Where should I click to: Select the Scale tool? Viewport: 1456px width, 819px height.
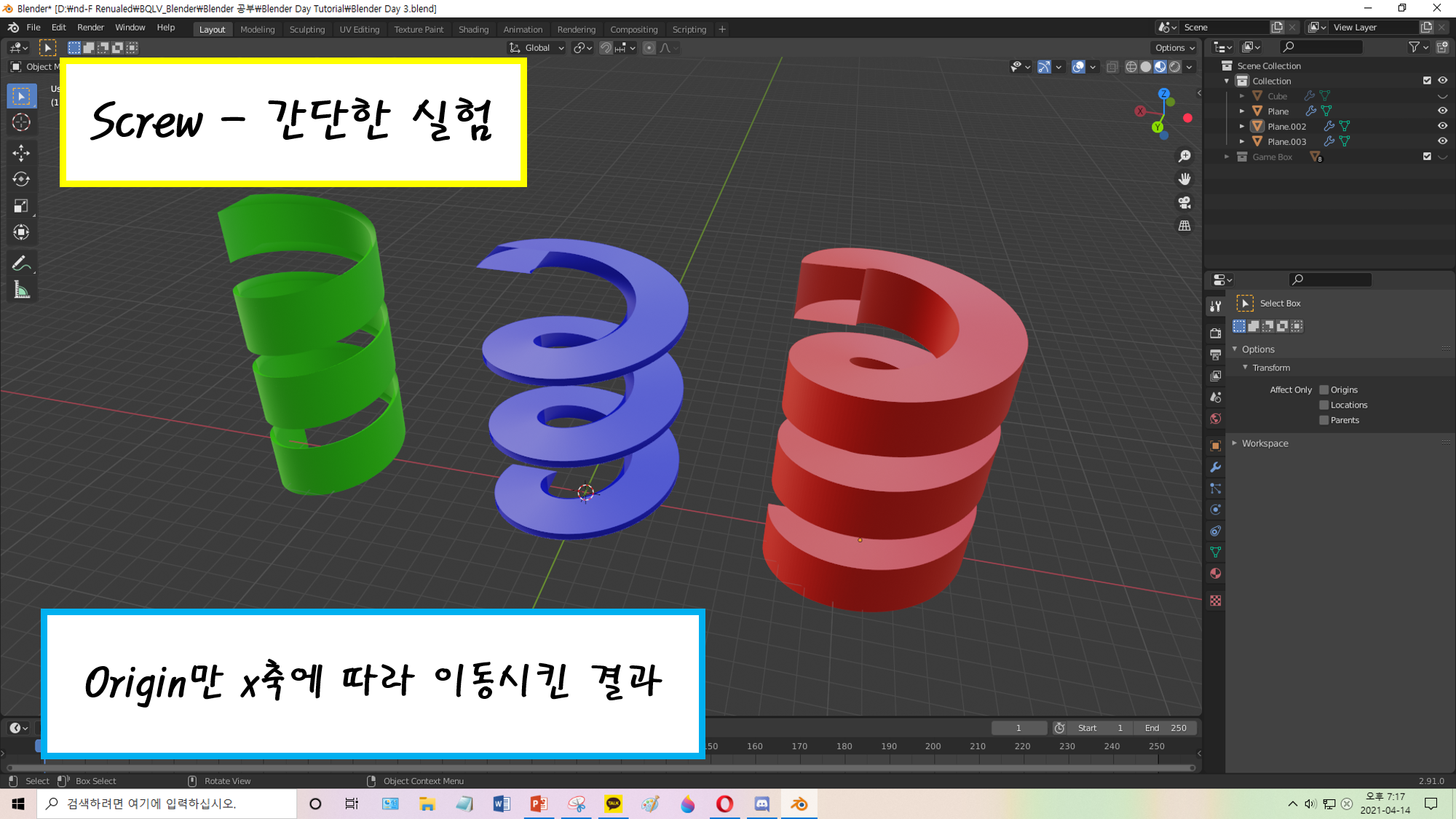(x=21, y=206)
